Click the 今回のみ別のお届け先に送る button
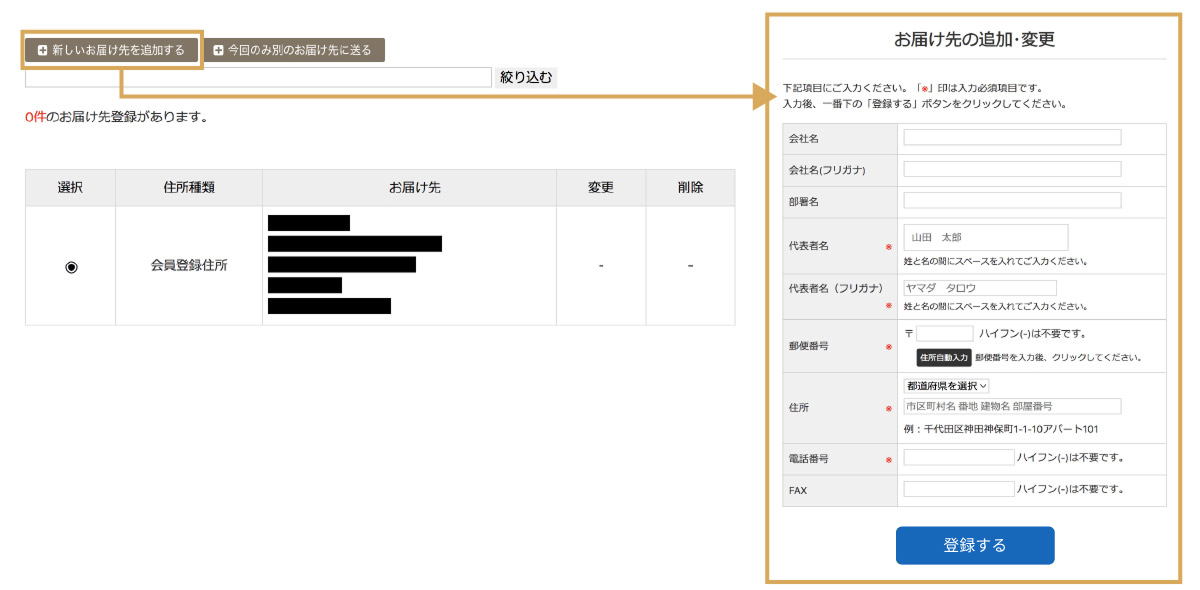Image resolution: width=1200 pixels, height=590 pixels. coord(295,50)
